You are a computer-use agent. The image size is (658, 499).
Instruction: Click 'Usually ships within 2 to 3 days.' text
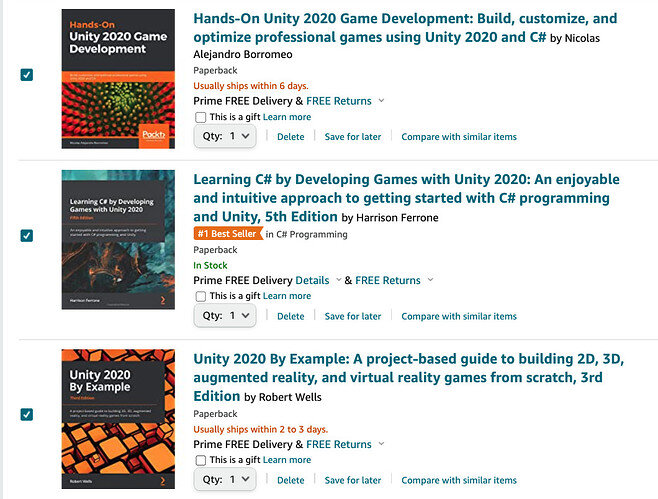click(x=261, y=429)
